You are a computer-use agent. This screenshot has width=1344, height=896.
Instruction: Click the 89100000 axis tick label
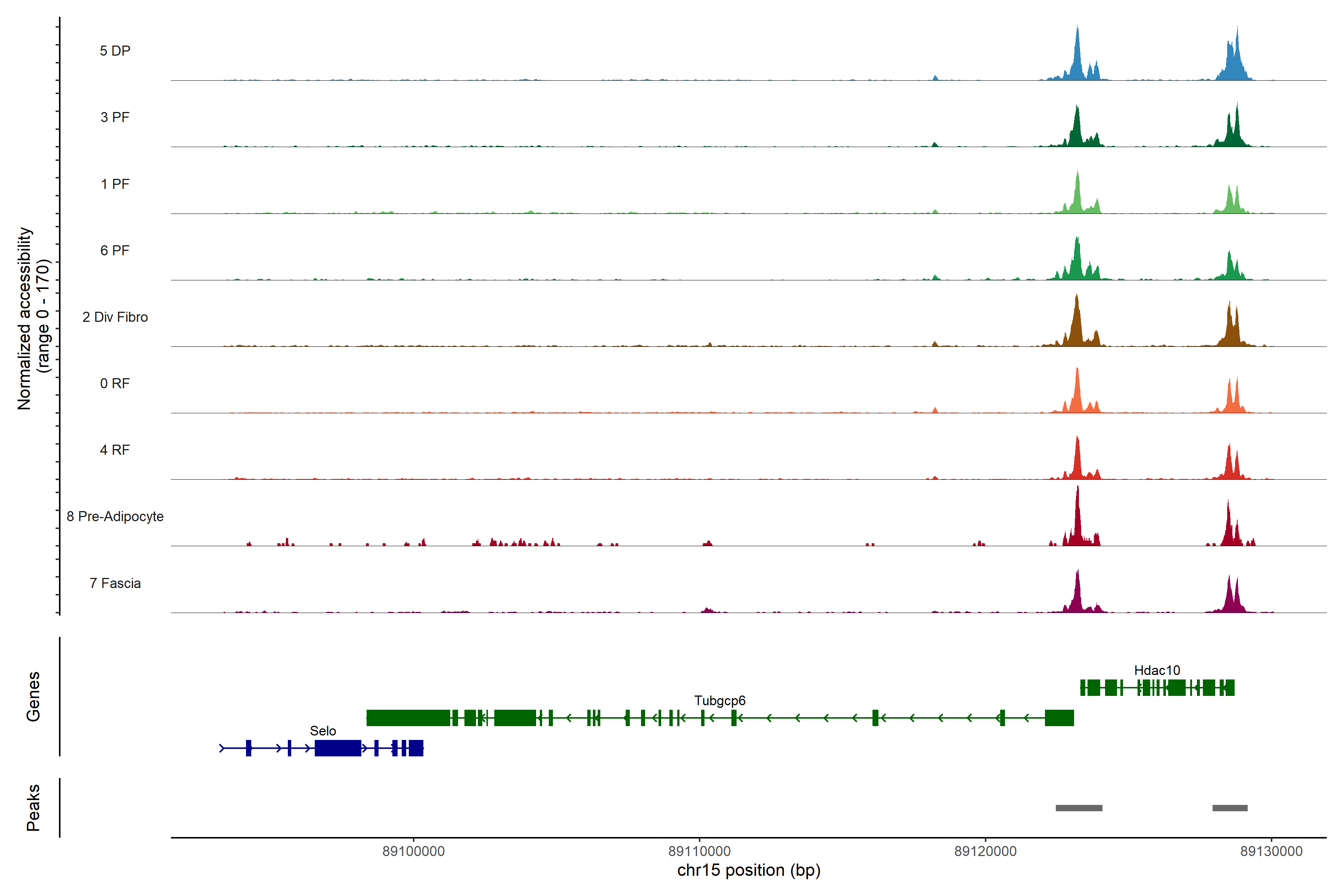click(413, 852)
